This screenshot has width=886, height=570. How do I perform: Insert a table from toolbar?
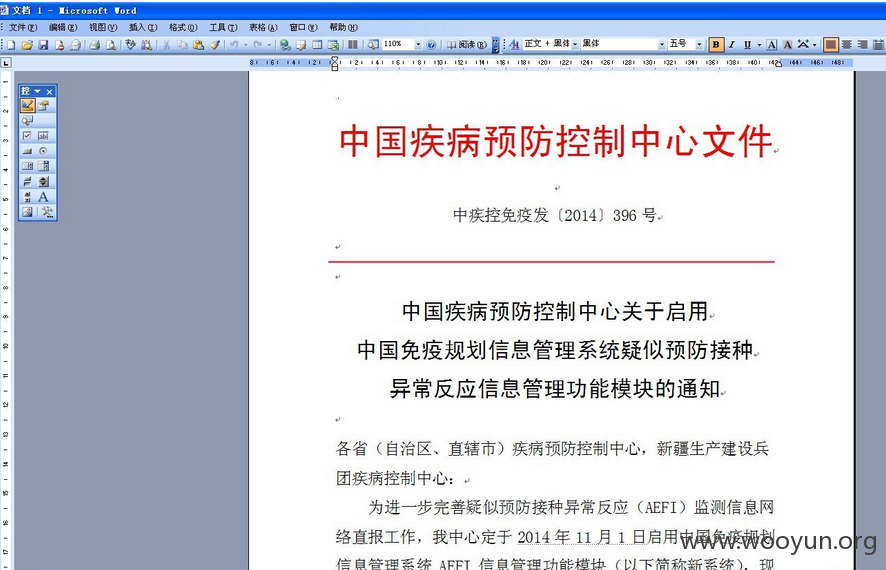coord(317,45)
